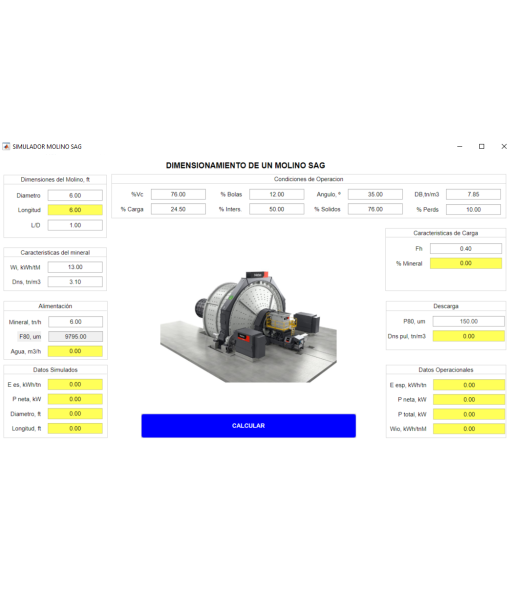Image resolution: width=513 pixels, height=608 pixels.
Task: Edit the P80, um discharge field
Action: (469, 321)
